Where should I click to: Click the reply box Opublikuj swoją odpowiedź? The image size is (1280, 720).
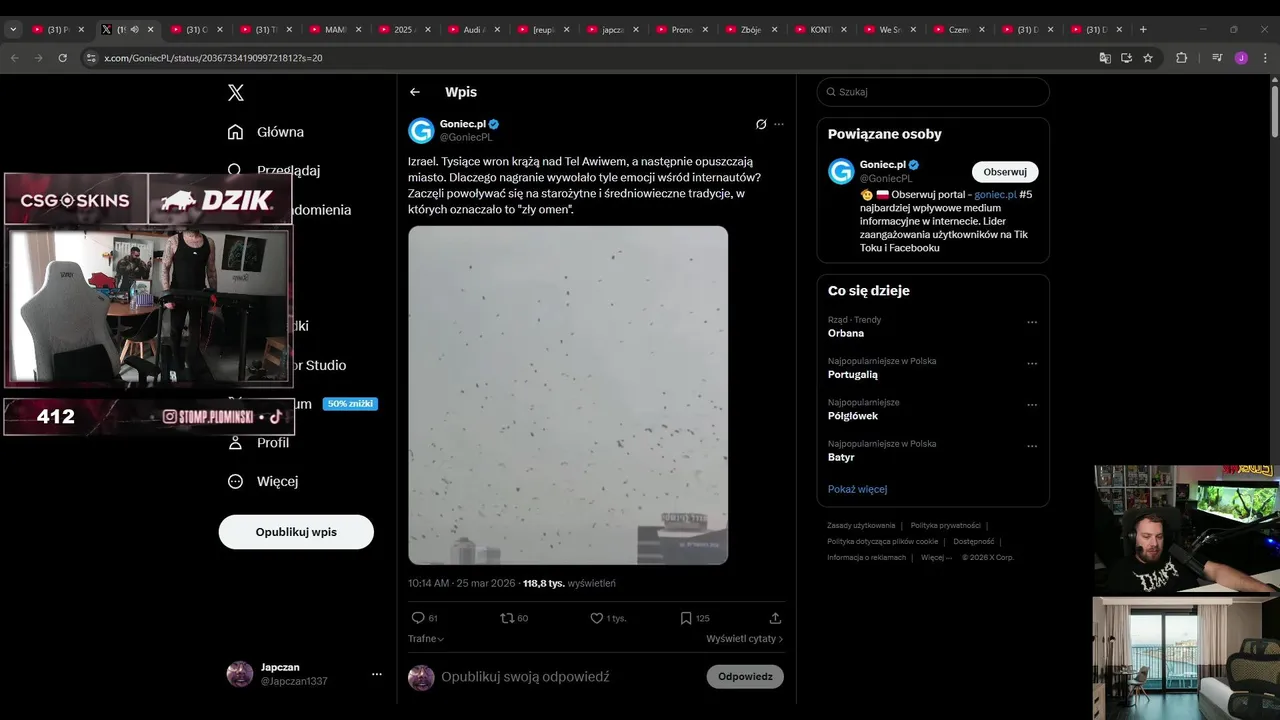(570, 677)
